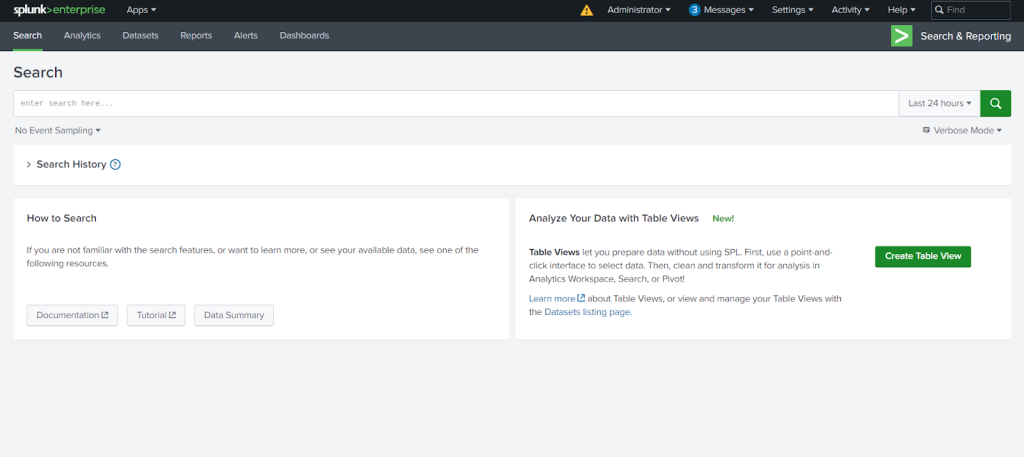Select the Search tab
Screen dimensions: 1024x457
(27, 36)
